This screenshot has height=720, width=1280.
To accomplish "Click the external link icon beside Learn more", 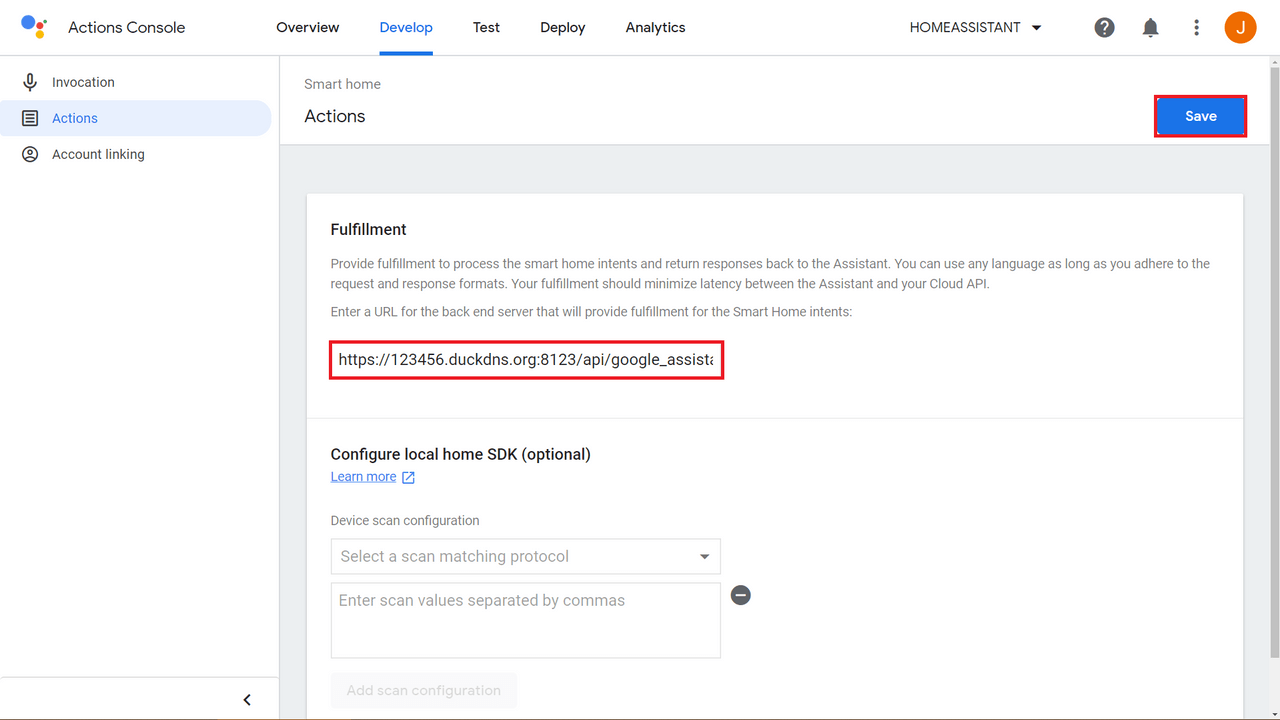I will [x=408, y=477].
